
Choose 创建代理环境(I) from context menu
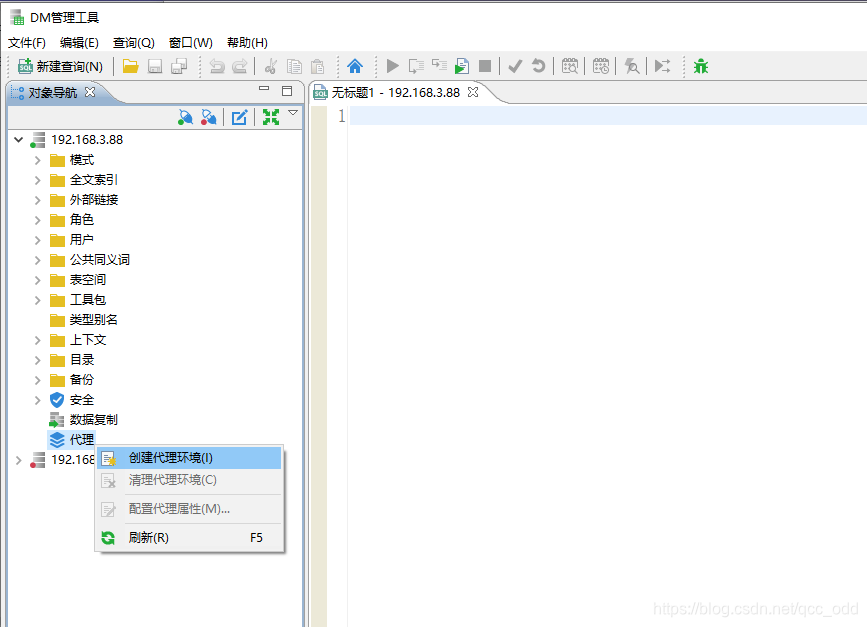pos(189,458)
